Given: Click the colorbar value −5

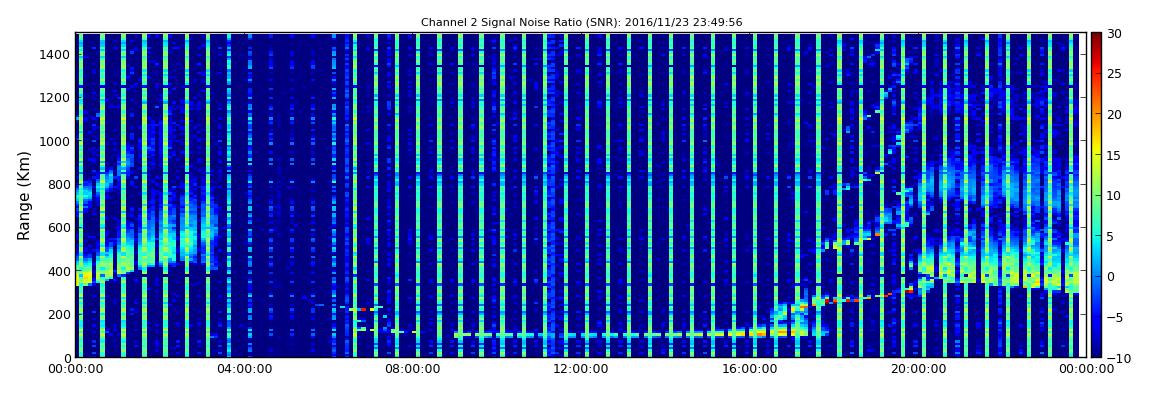Looking at the screenshot, I should point(1115,318).
